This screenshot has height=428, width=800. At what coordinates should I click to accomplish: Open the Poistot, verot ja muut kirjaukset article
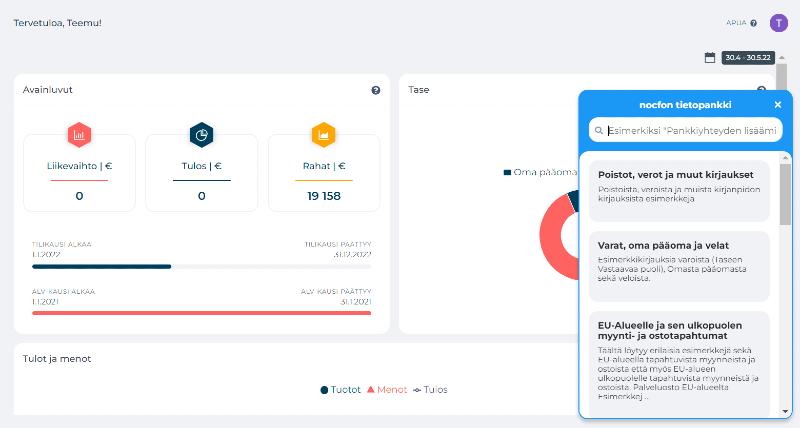pyautogui.click(x=679, y=191)
